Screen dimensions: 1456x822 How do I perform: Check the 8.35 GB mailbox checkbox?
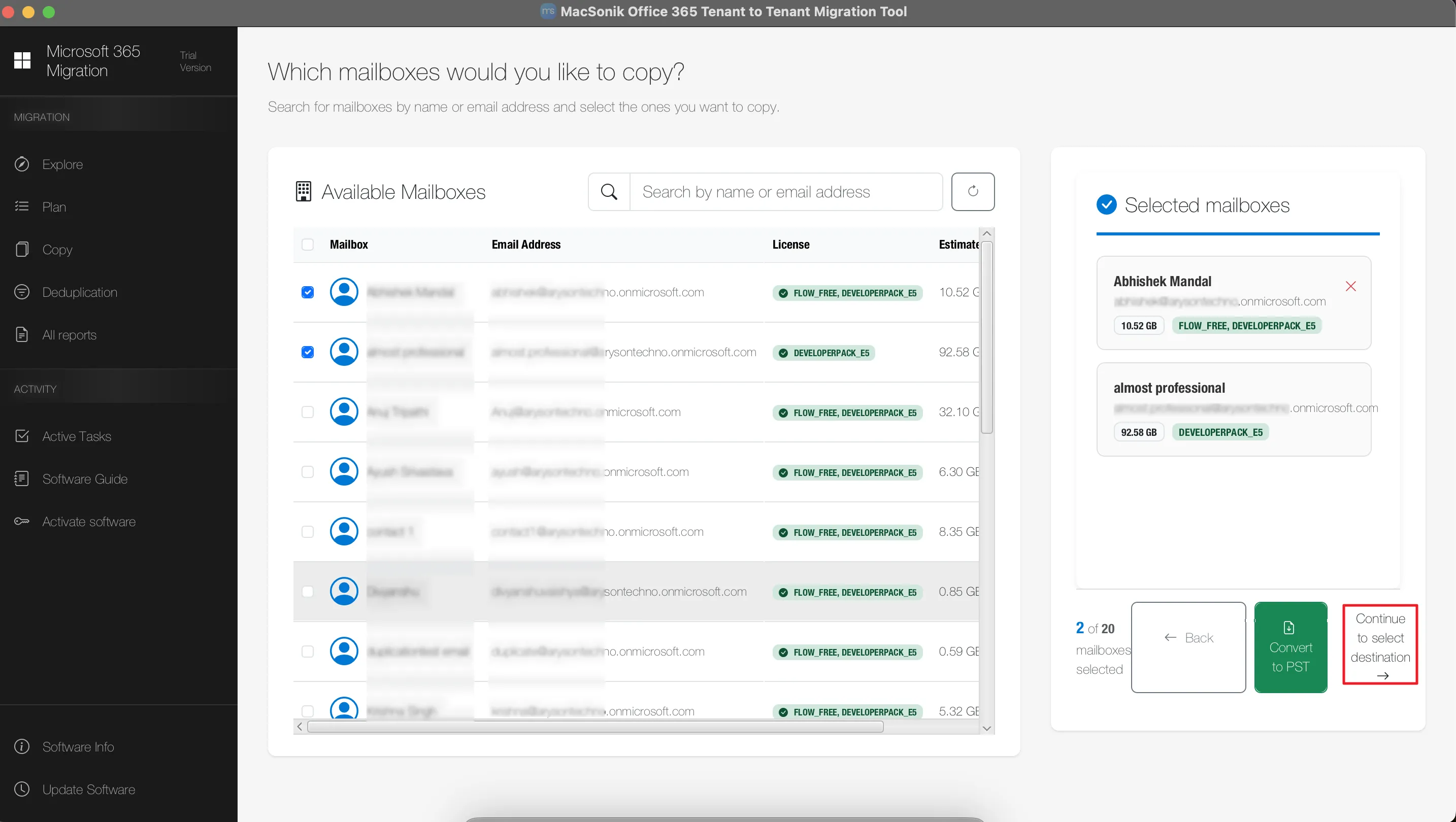click(308, 532)
